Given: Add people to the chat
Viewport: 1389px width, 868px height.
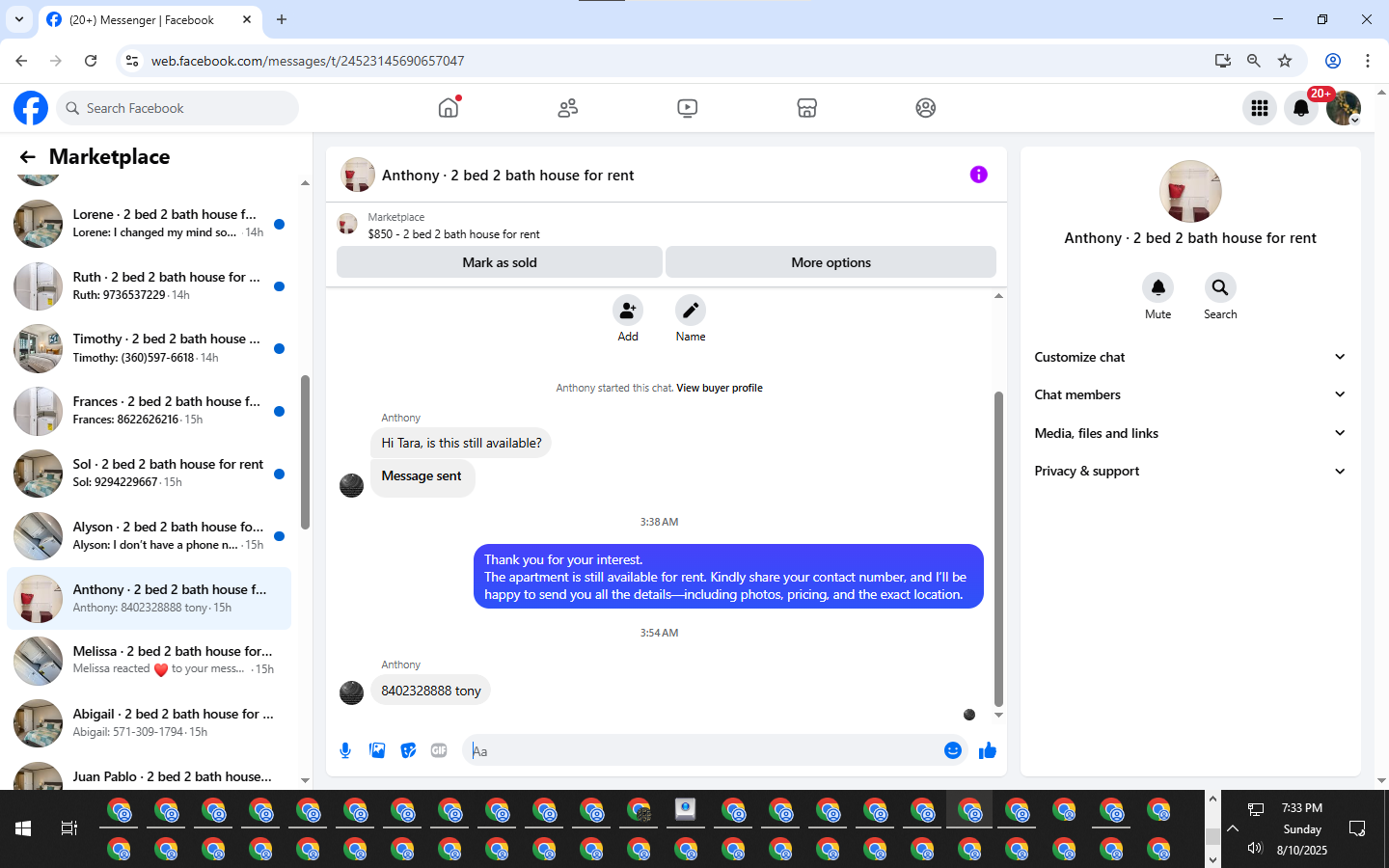Looking at the screenshot, I should 628,311.
